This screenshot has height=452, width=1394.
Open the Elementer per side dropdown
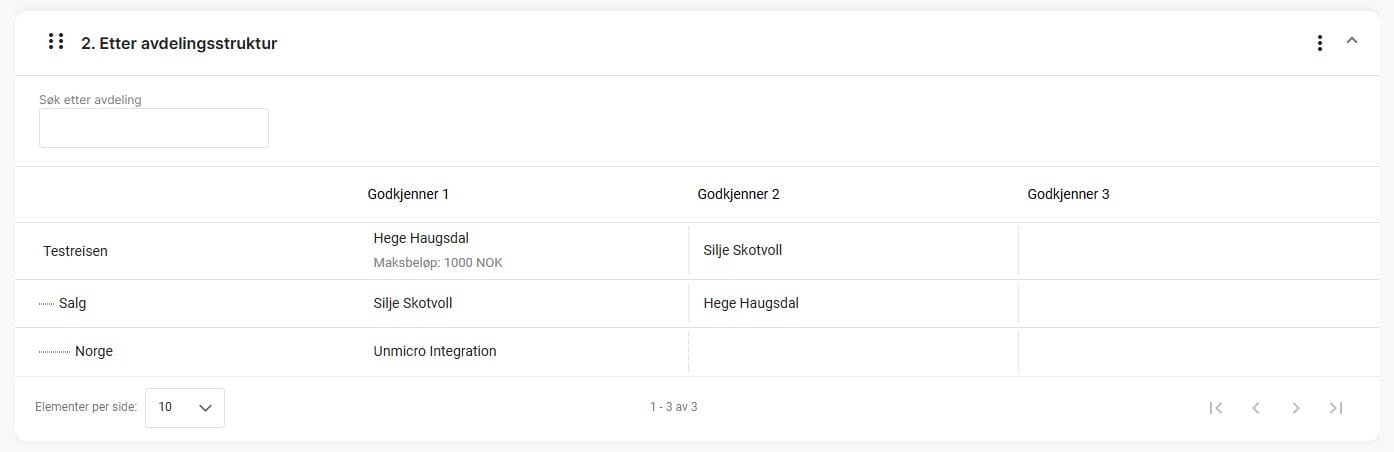(x=185, y=408)
